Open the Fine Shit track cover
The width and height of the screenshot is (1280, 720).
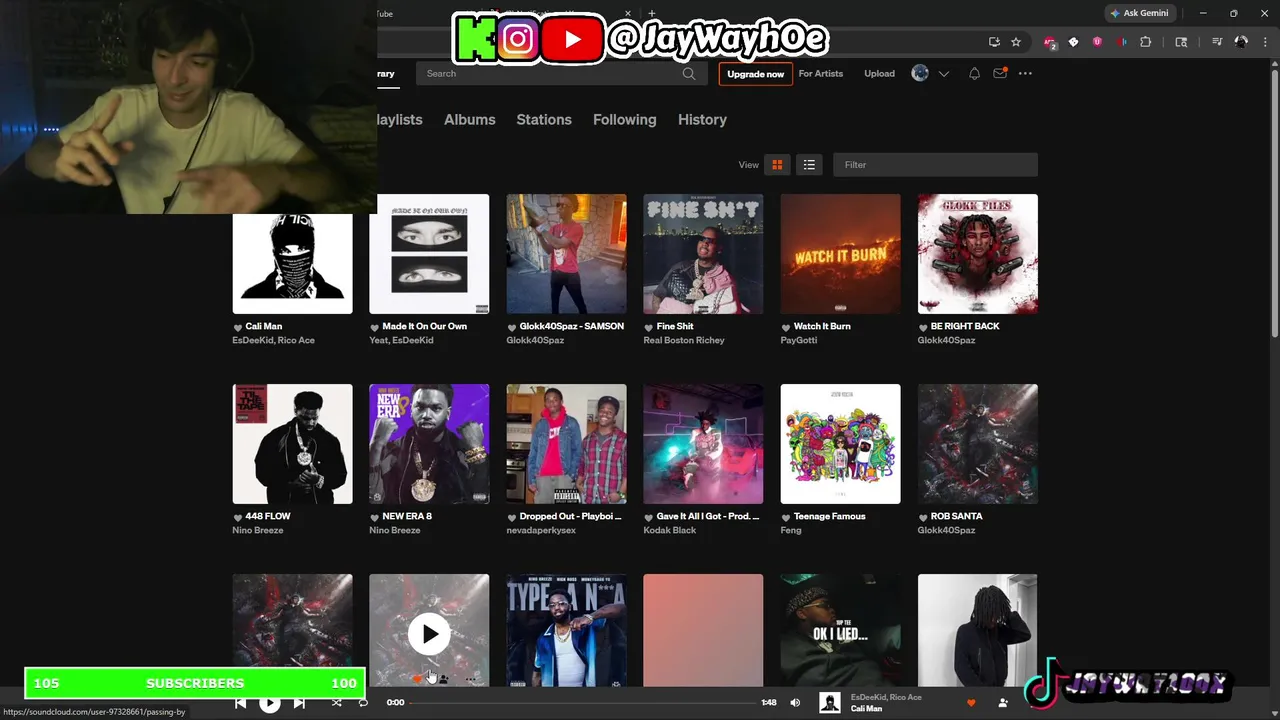click(x=703, y=254)
